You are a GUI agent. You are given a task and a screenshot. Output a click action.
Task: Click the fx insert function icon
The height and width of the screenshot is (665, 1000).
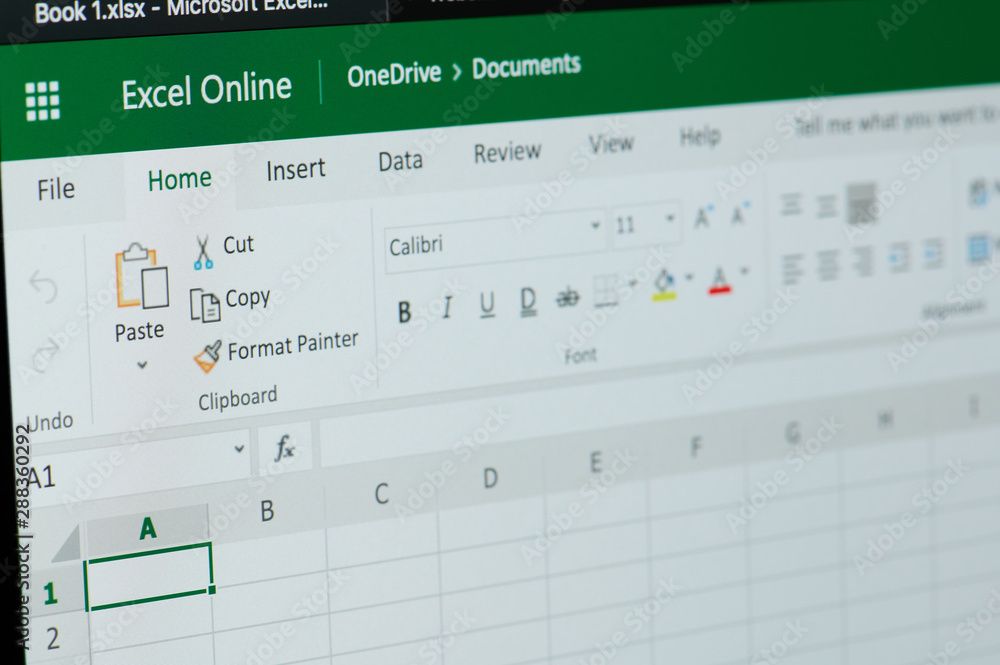(284, 447)
